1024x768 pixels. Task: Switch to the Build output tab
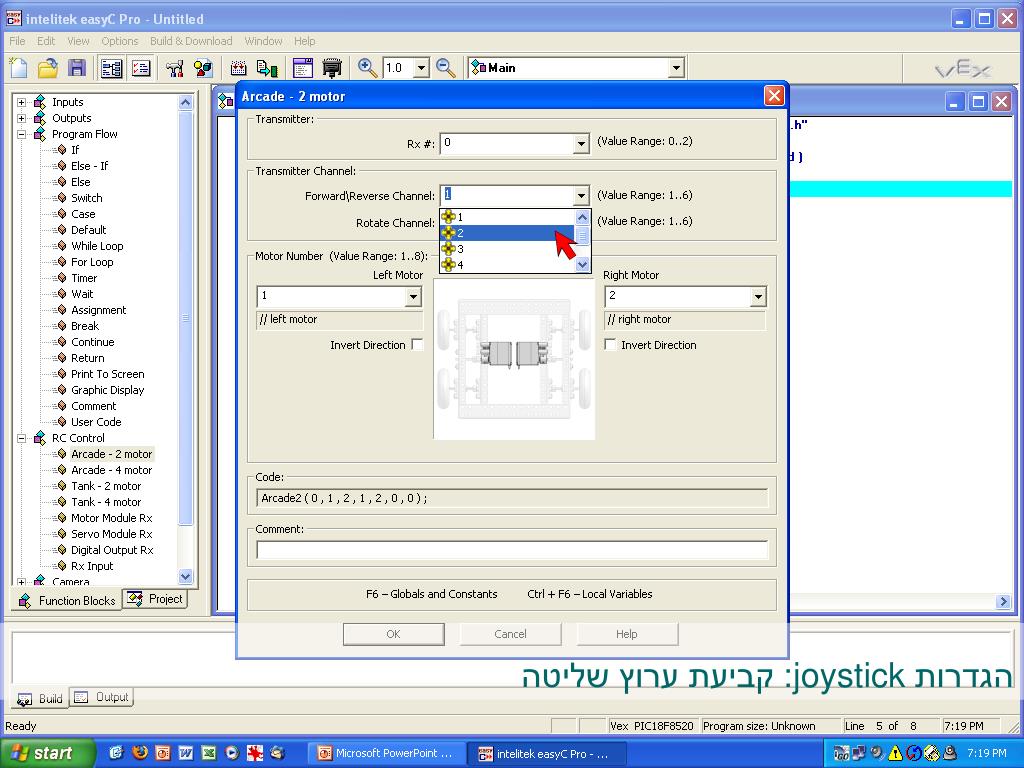[x=40, y=698]
